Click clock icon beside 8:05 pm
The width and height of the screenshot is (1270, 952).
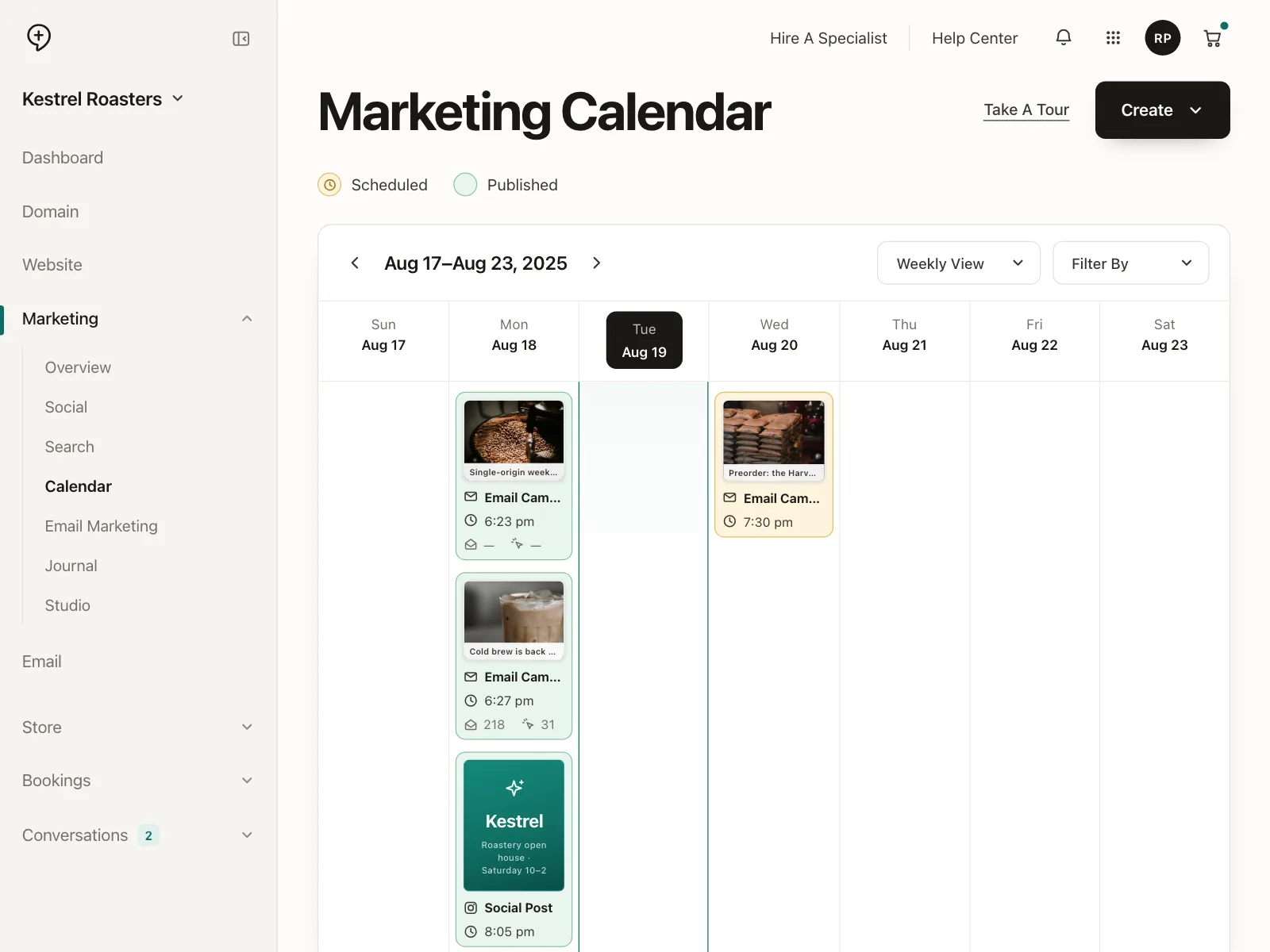click(x=471, y=931)
